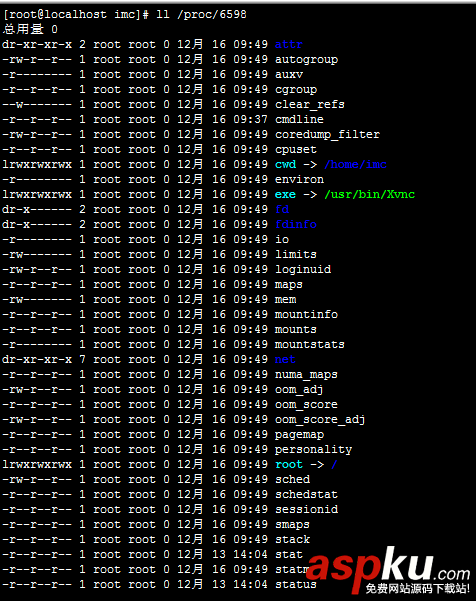Click the 'personality' file name
476x601 pixels.
click(313, 449)
